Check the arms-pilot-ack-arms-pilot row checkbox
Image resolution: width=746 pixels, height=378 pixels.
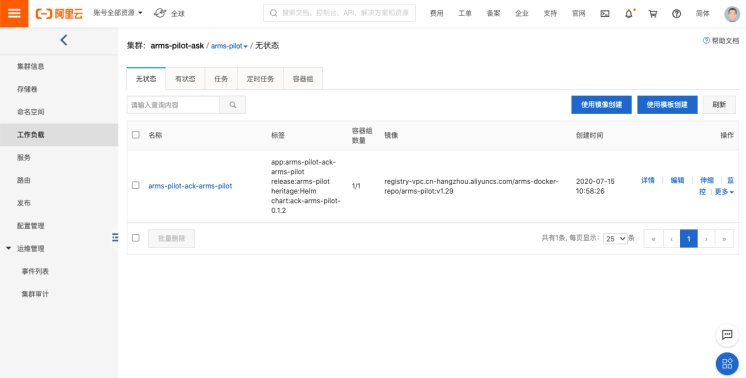136,185
